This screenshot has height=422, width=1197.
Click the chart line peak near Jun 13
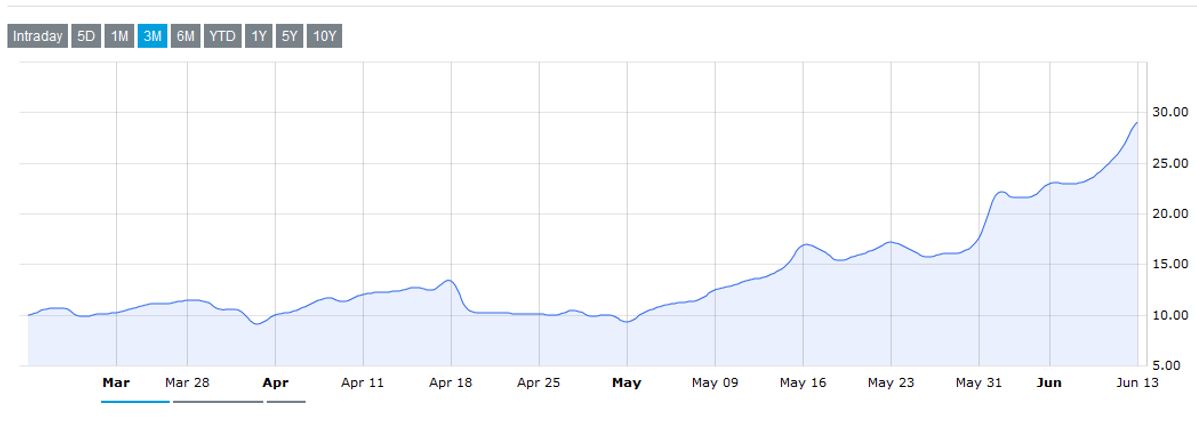[x=1136, y=123]
